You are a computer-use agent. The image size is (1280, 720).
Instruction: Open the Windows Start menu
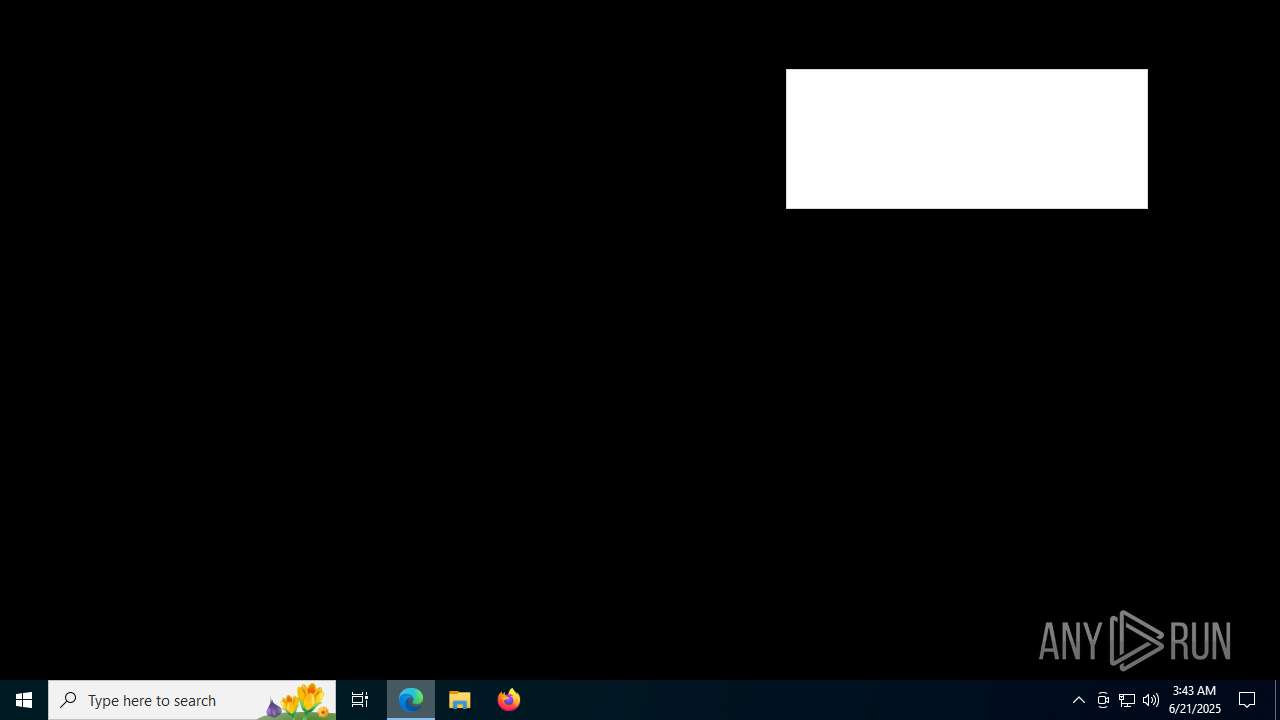click(24, 700)
